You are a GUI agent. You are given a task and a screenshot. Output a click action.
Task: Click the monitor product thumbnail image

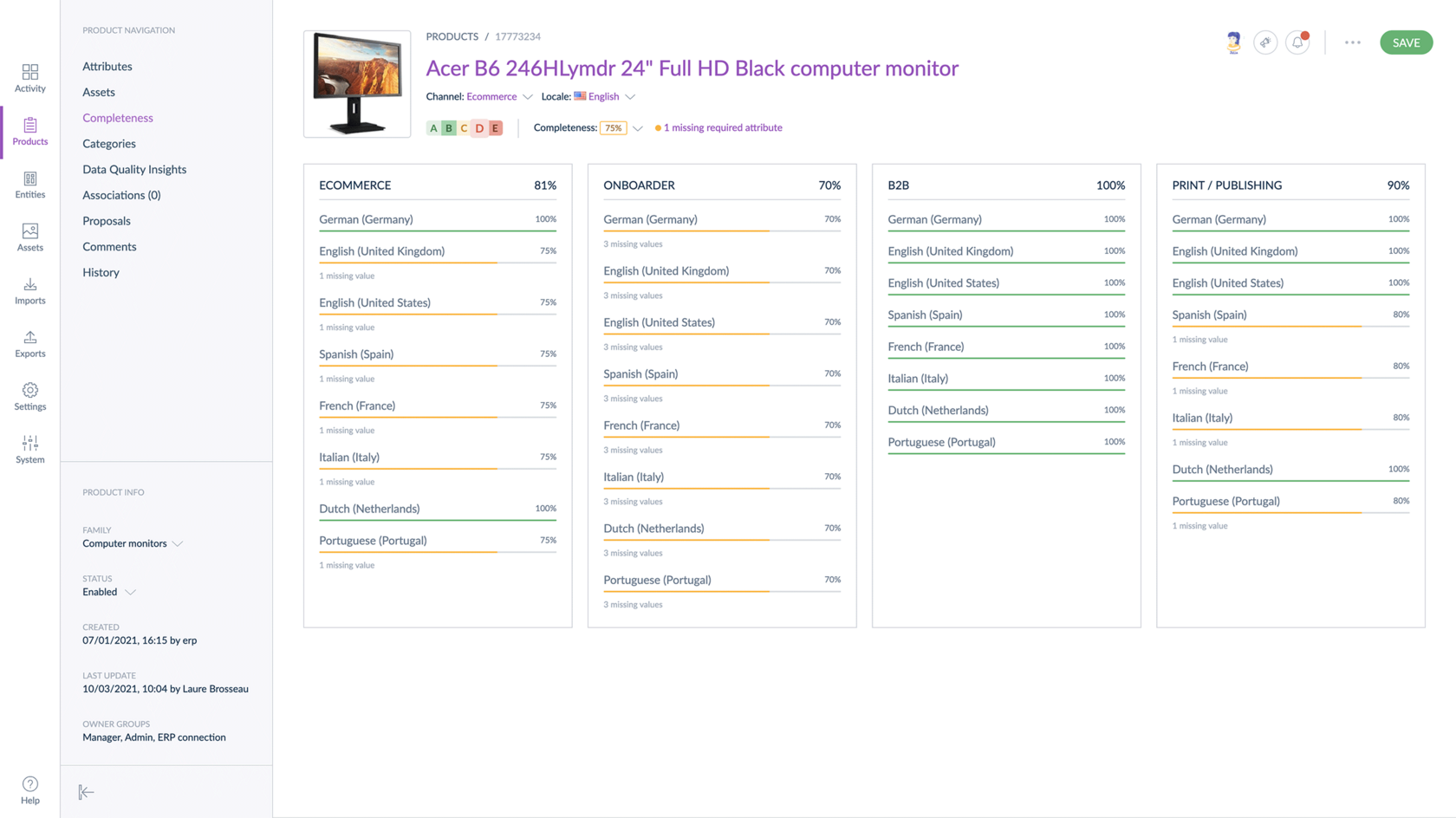click(357, 84)
